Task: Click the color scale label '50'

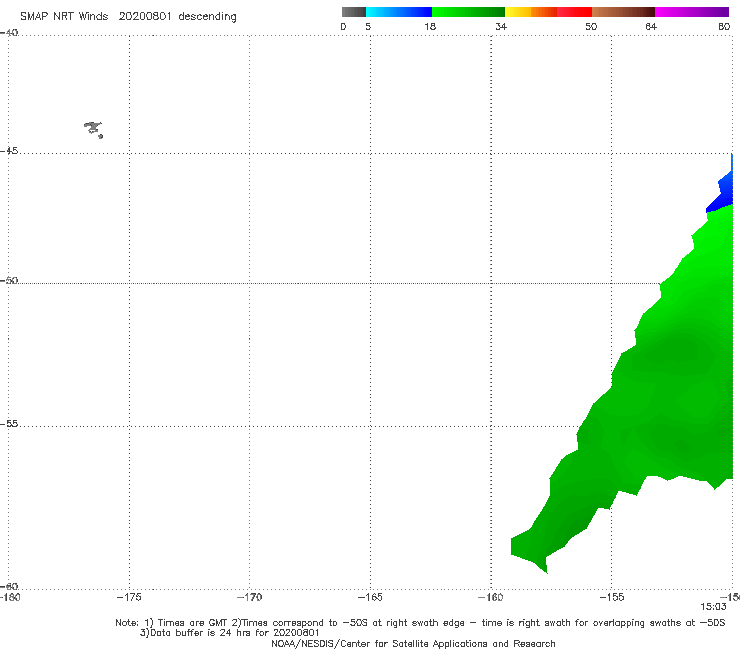Action: tap(591, 26)
